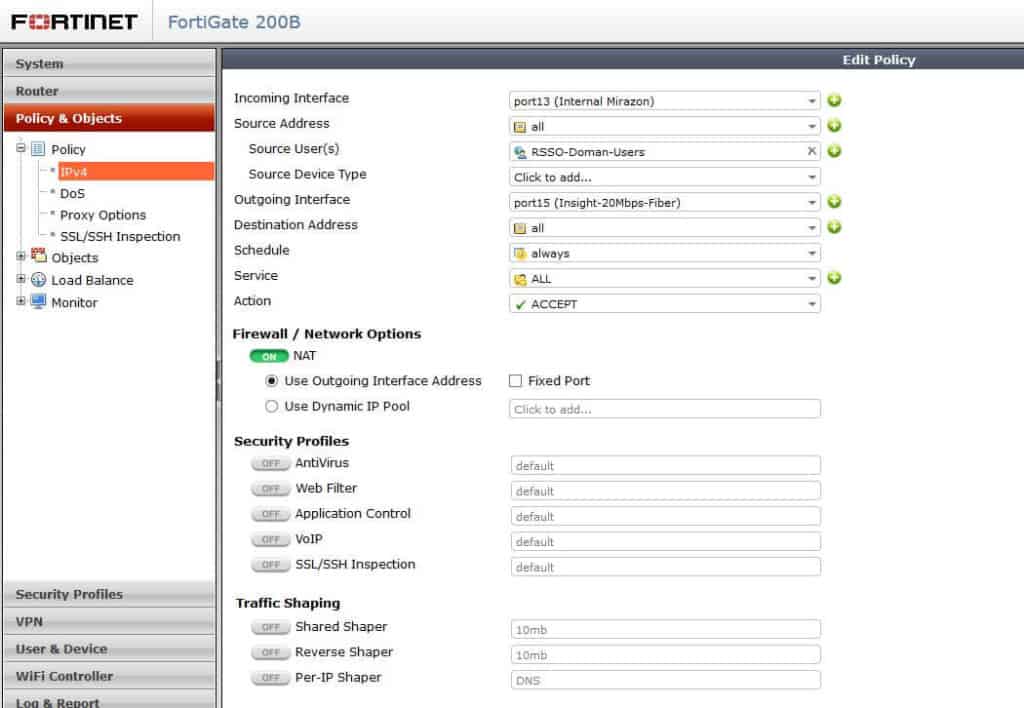Click the plus icon next to Outgoing Interface
The width and height of the screenshot is (1024, 708).
click(835, 202)
